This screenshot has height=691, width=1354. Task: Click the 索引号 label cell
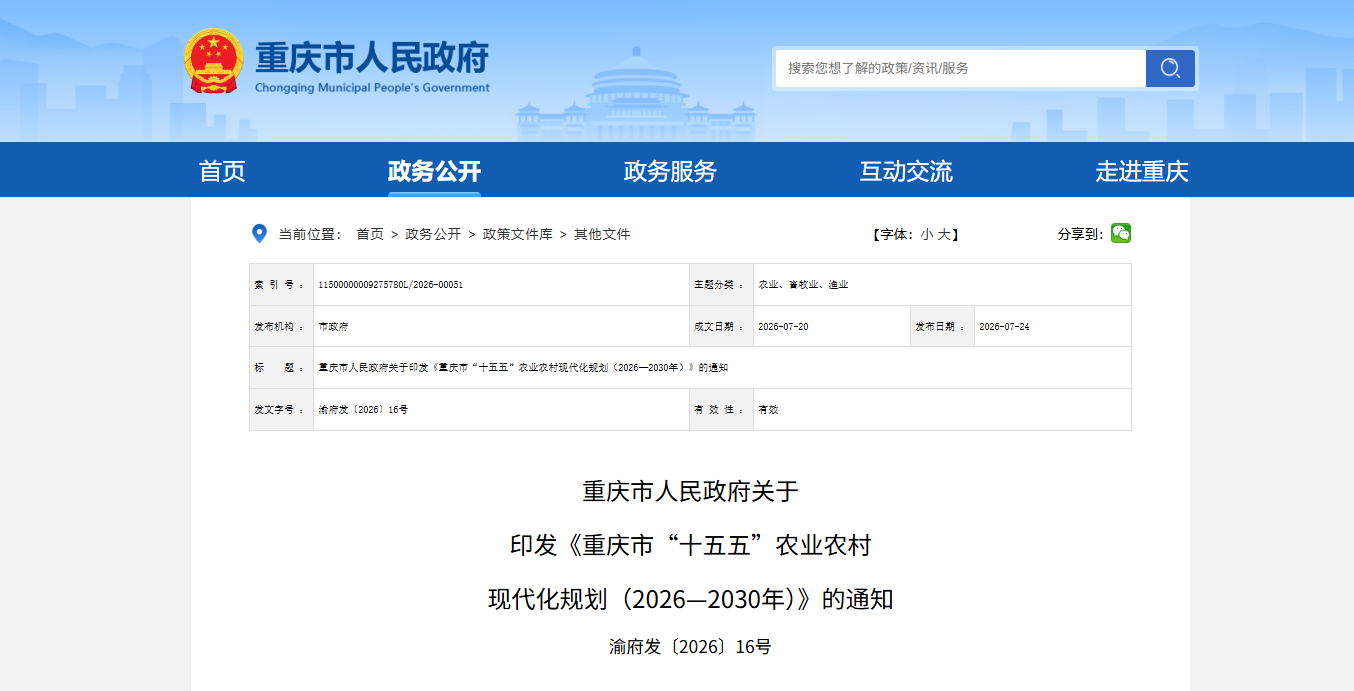point(281,285)
